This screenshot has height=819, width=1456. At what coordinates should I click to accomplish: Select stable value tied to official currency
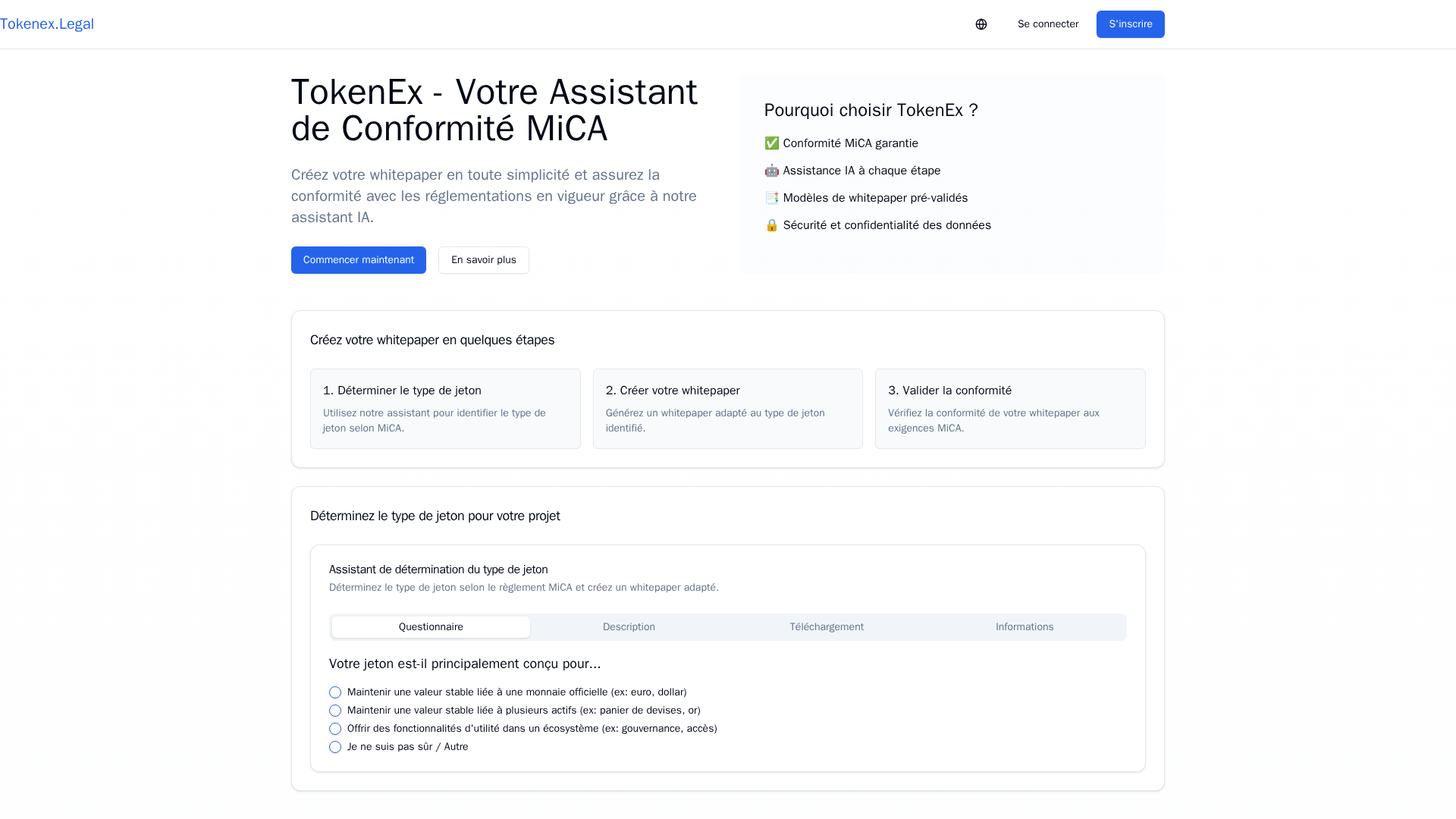[x=335, y=692]
